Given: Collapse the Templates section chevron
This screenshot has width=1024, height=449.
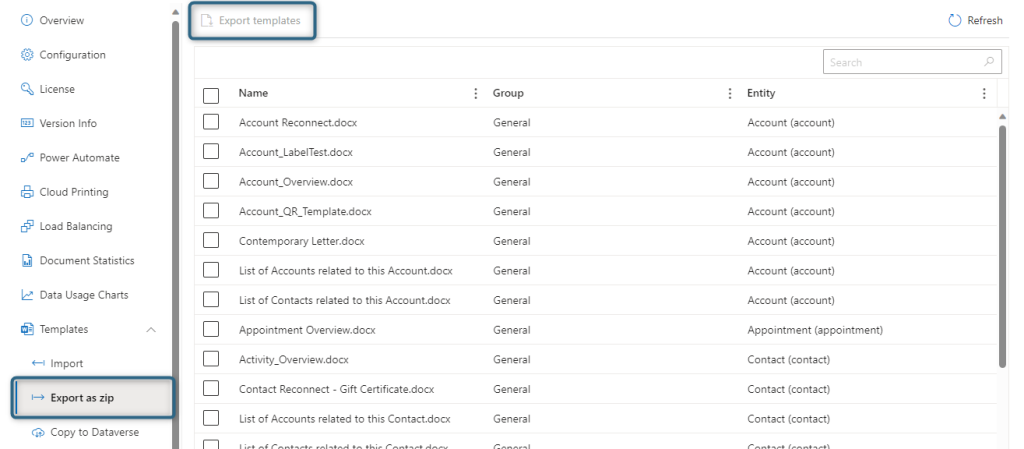Looking at the screenshot, I should click(x=151, y=330).
